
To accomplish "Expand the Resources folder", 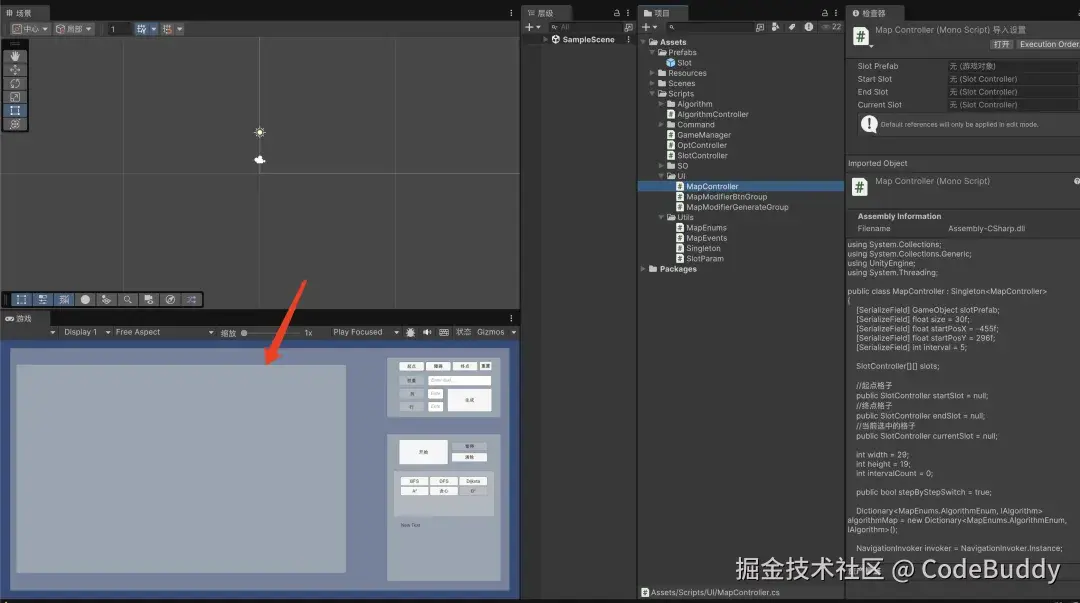I will (652, 73).
